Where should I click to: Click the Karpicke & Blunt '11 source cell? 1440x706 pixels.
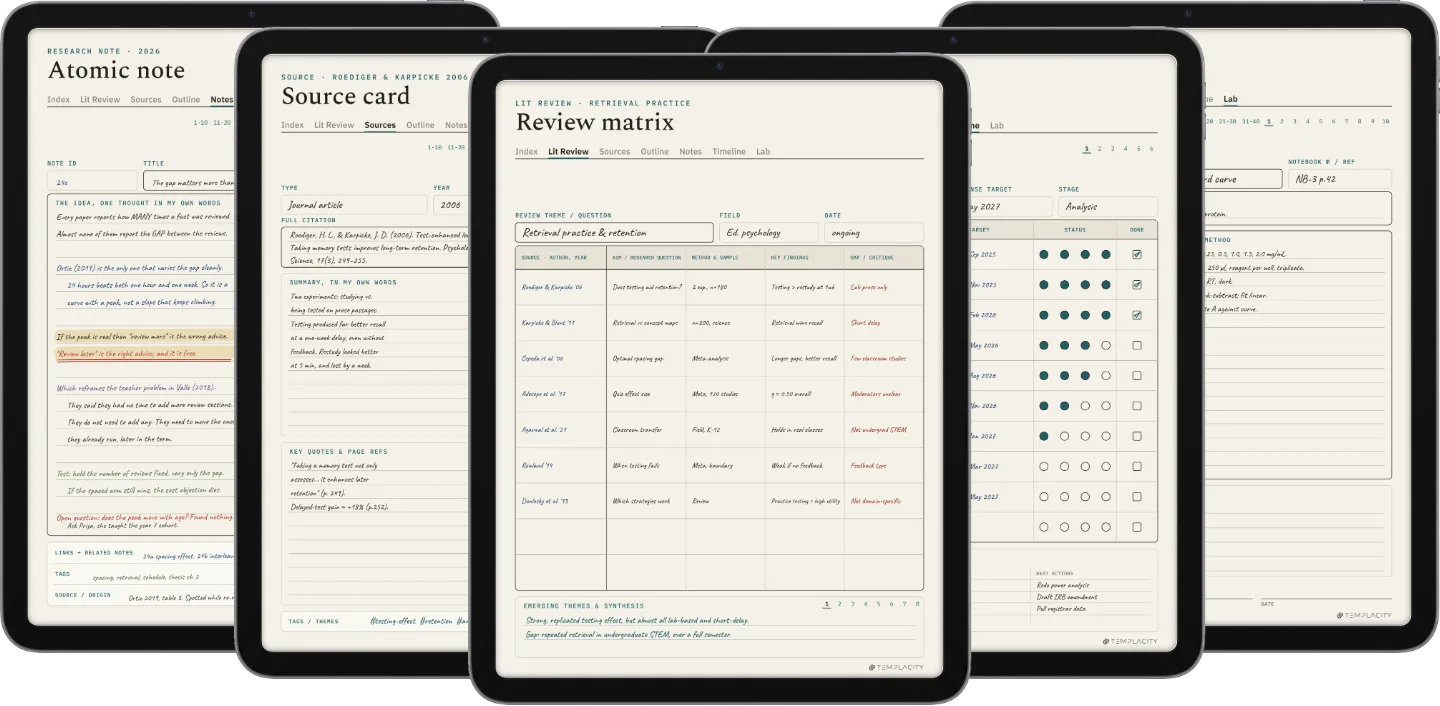(561, 323)
